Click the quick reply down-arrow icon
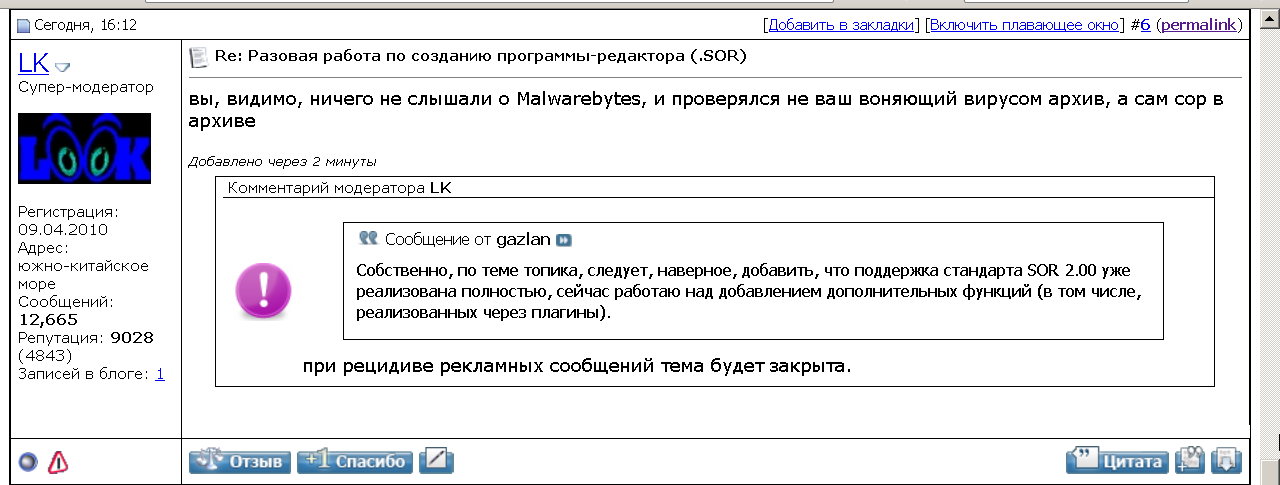The height and width of the screenshot is (485, 1280). (1226, 461)
